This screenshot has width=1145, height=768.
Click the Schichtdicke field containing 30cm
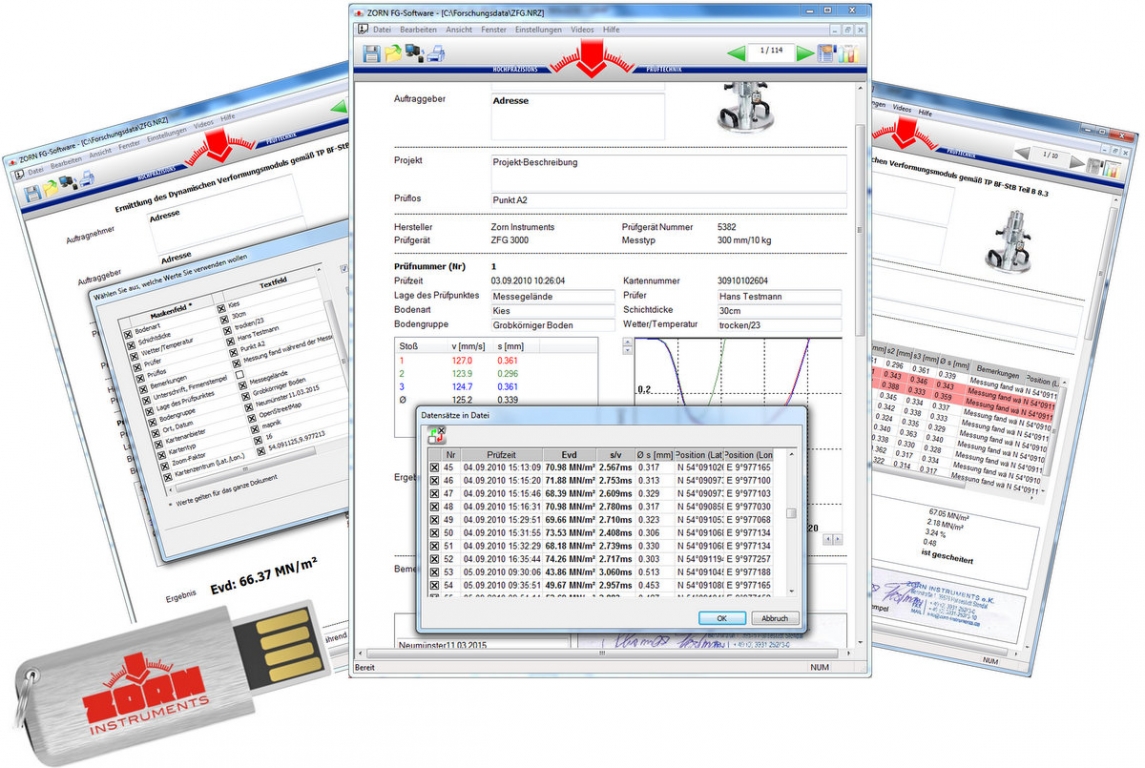coord(779,310)
